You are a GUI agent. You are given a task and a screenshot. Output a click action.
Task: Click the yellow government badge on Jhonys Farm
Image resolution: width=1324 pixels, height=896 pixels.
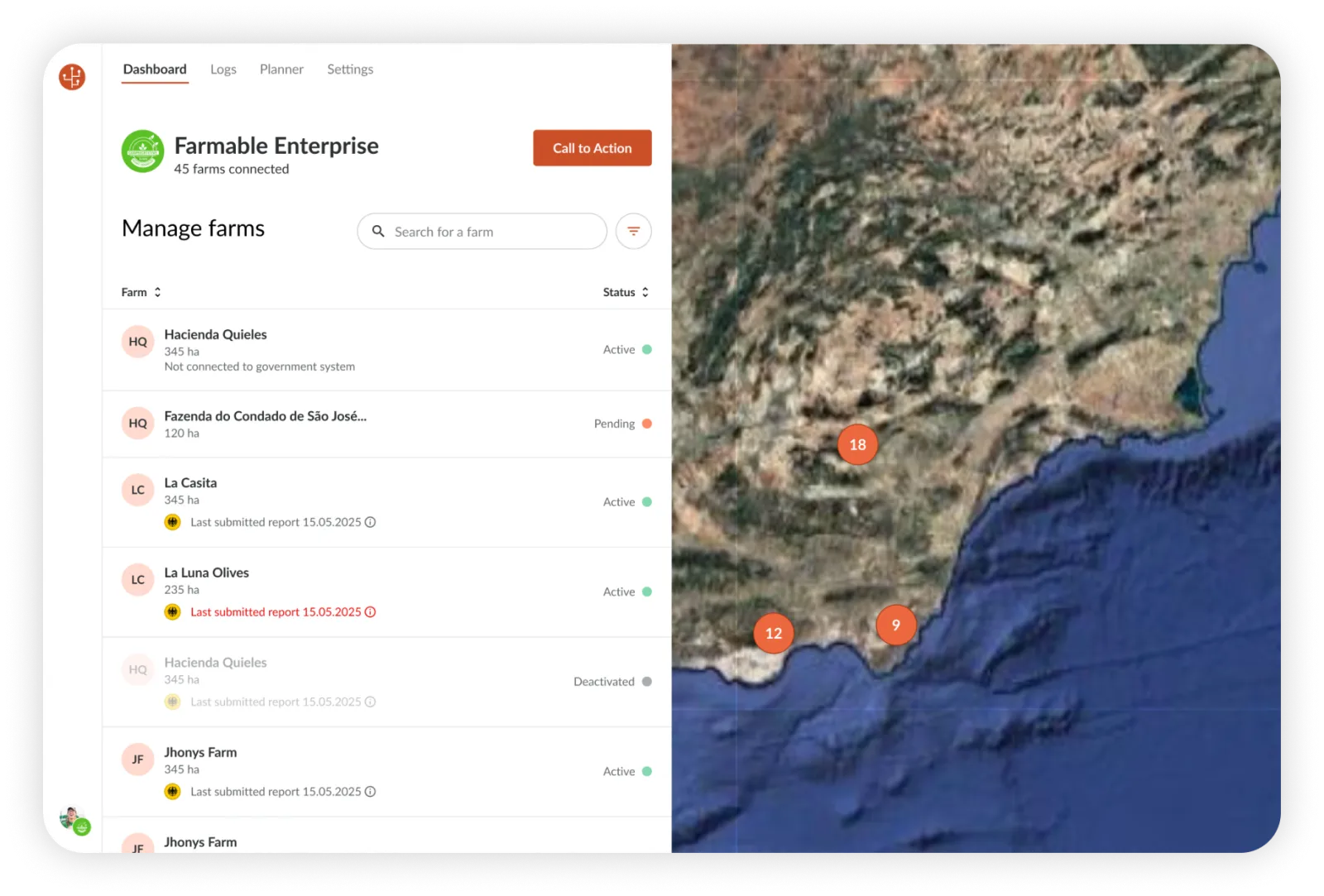click(x=172, y=792)
